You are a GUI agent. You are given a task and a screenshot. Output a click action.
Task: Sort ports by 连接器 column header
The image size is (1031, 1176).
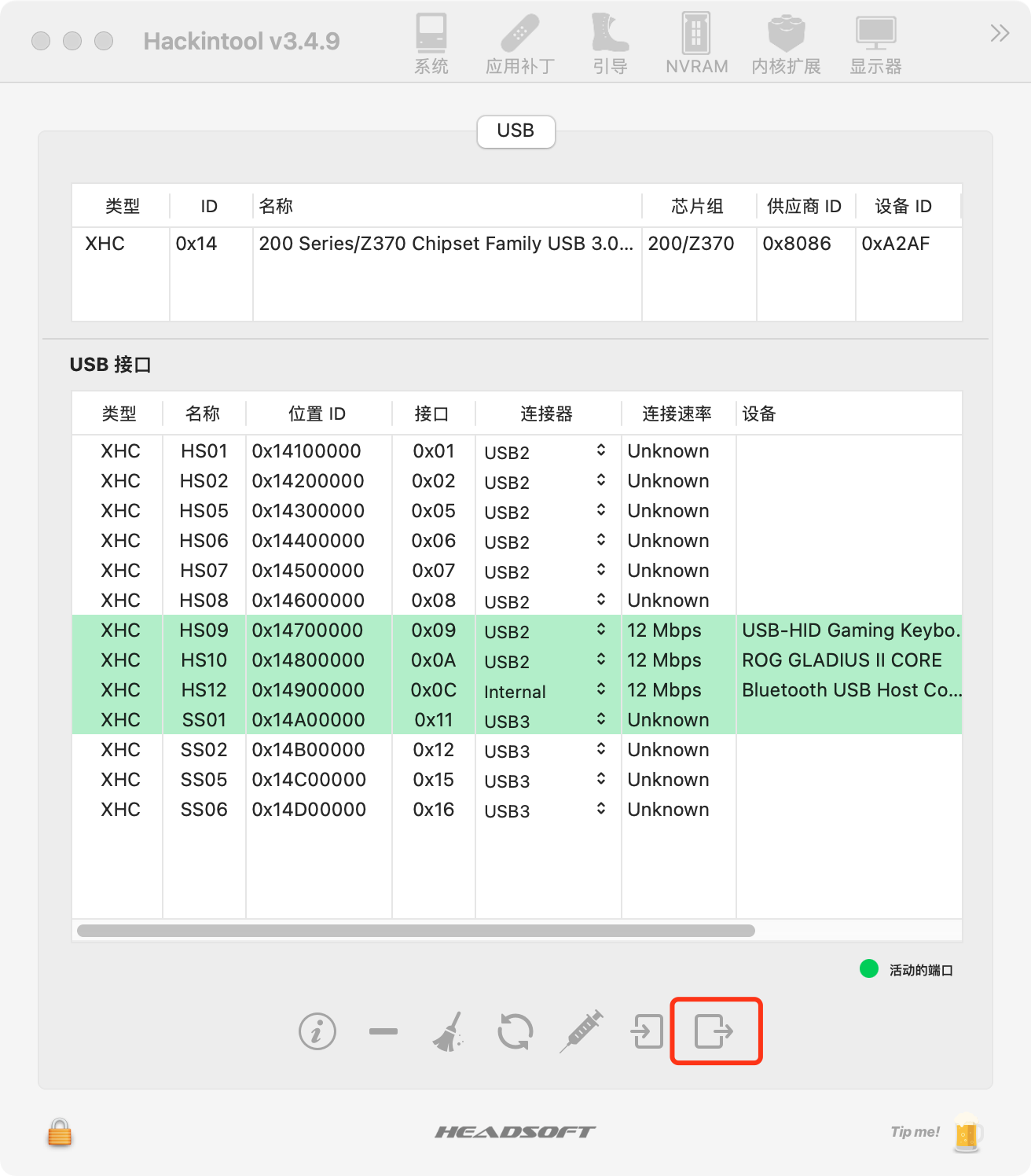point(547,413)
